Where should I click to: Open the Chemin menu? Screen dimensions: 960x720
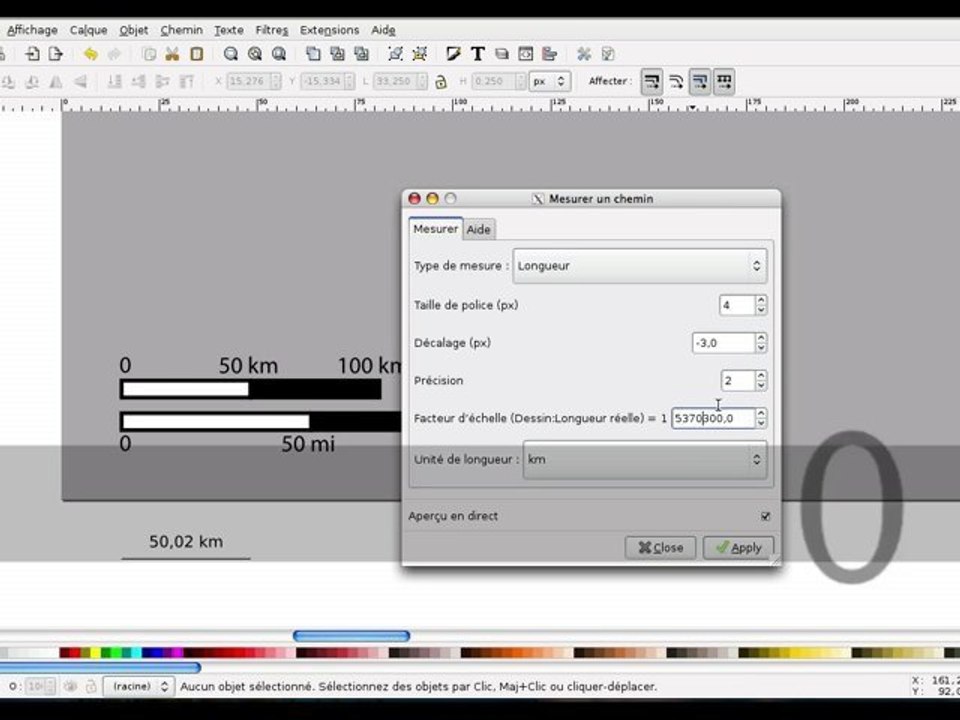click(181, 30)
